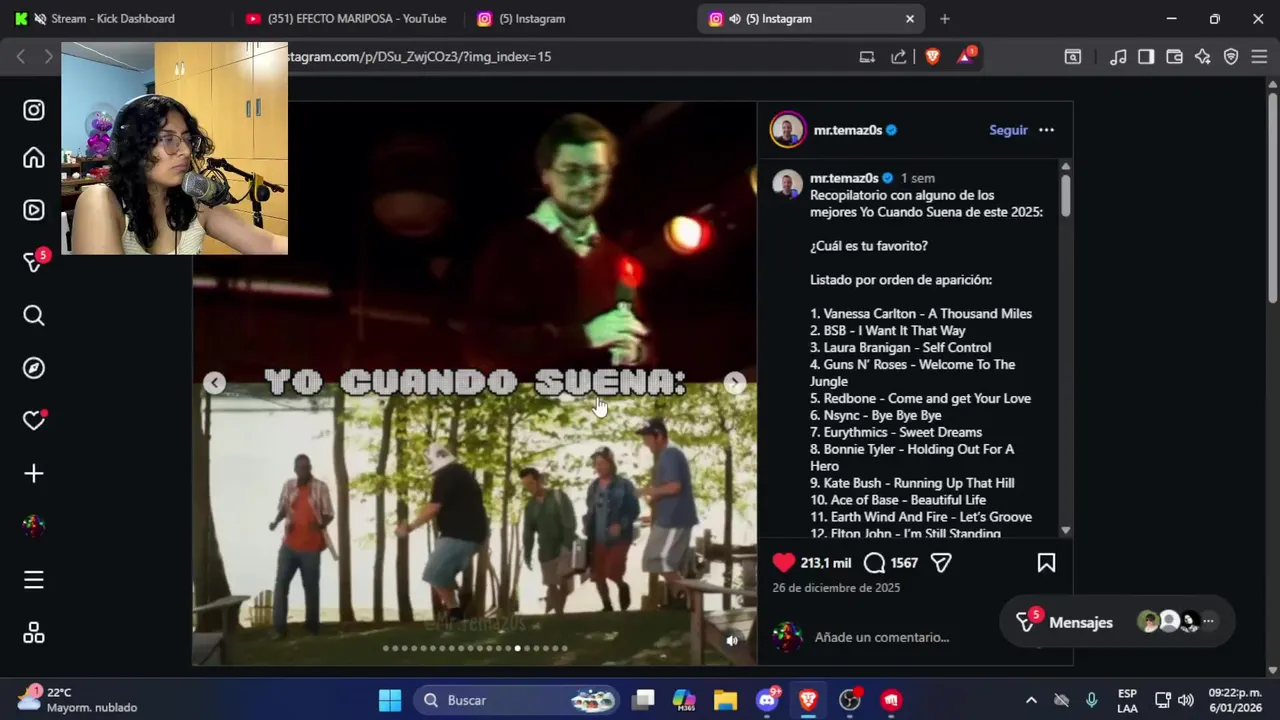Open the Explore compass icon

point(34,368)
